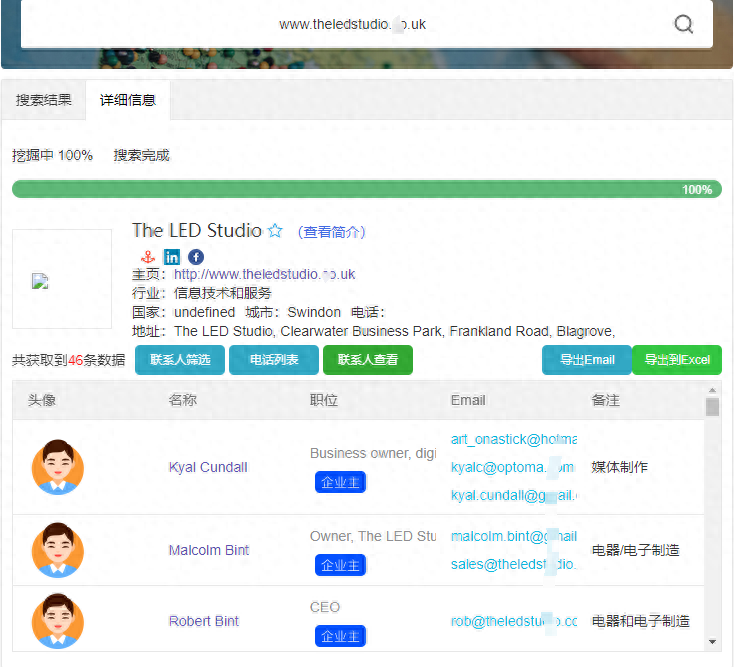Click the 职位 column header
This screenshot has width=734, height=667.
click(324, 400)
